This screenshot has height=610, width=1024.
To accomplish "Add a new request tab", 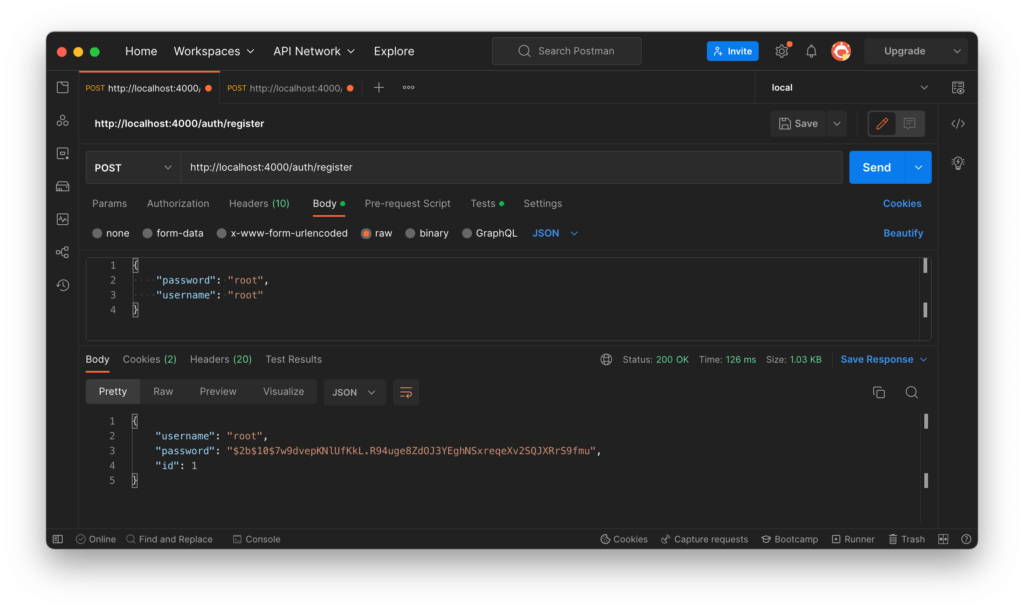I will 379,88.
